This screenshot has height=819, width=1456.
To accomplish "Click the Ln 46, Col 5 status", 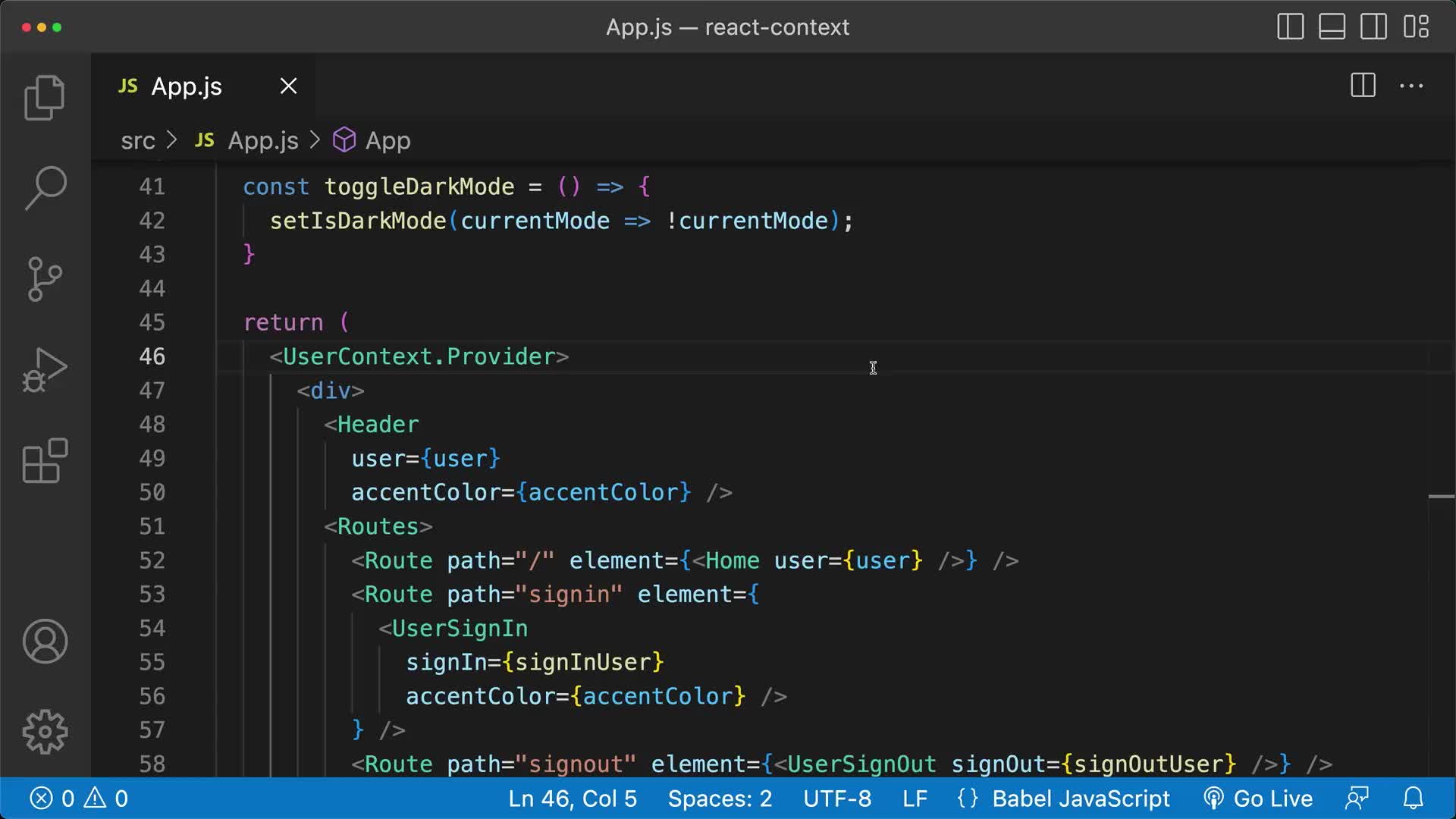I will [573, 799].
